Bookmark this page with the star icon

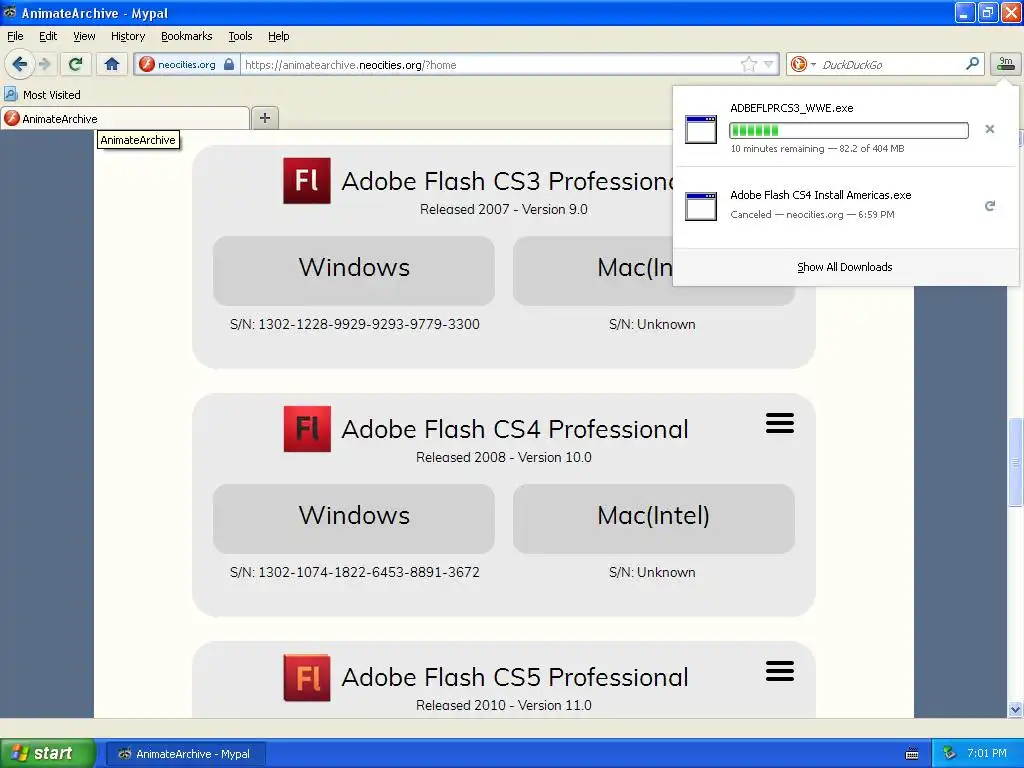(748, 64)
